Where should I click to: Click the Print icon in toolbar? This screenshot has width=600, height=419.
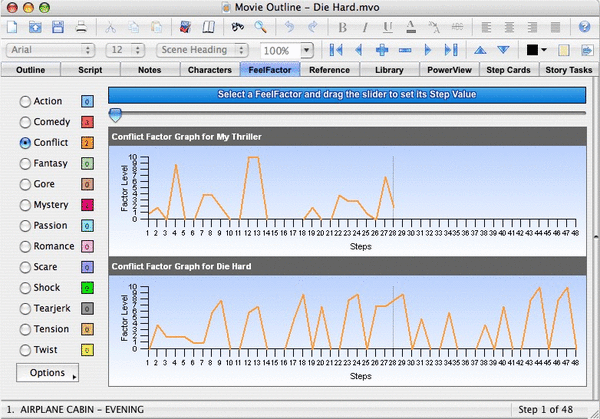pos(83,25)
